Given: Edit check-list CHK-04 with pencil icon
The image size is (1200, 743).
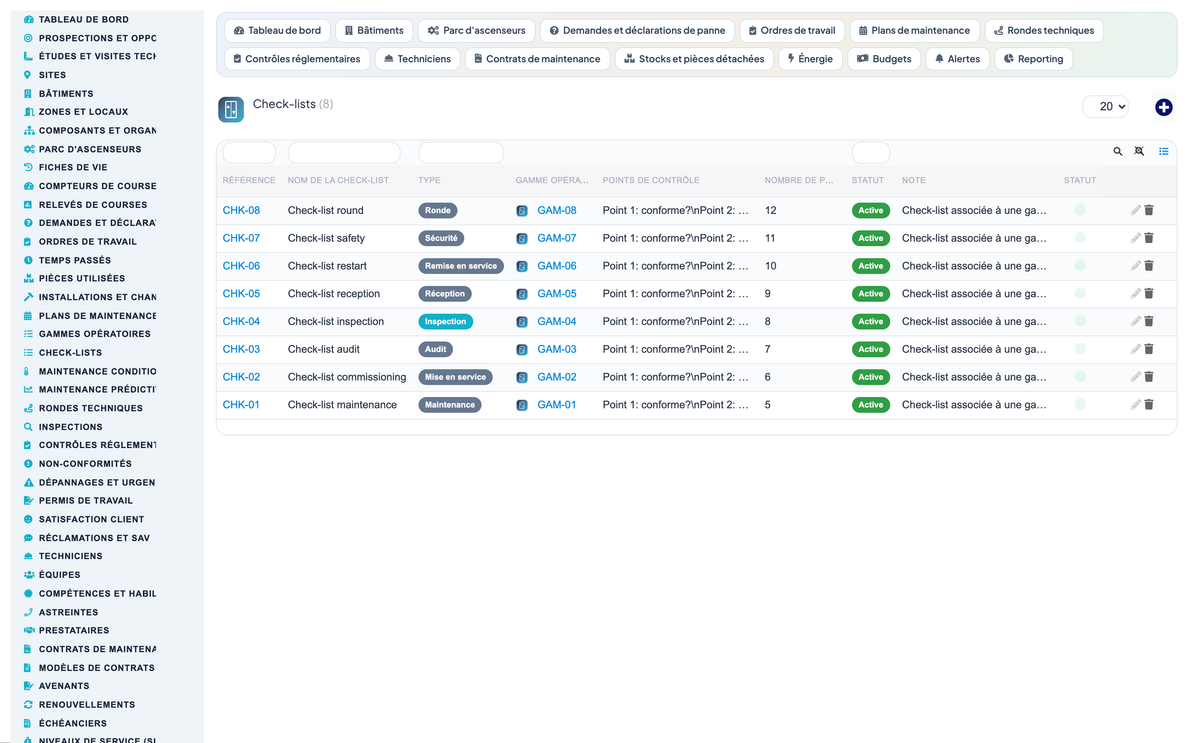Looking at the screenshot, I should [1135, 321].
